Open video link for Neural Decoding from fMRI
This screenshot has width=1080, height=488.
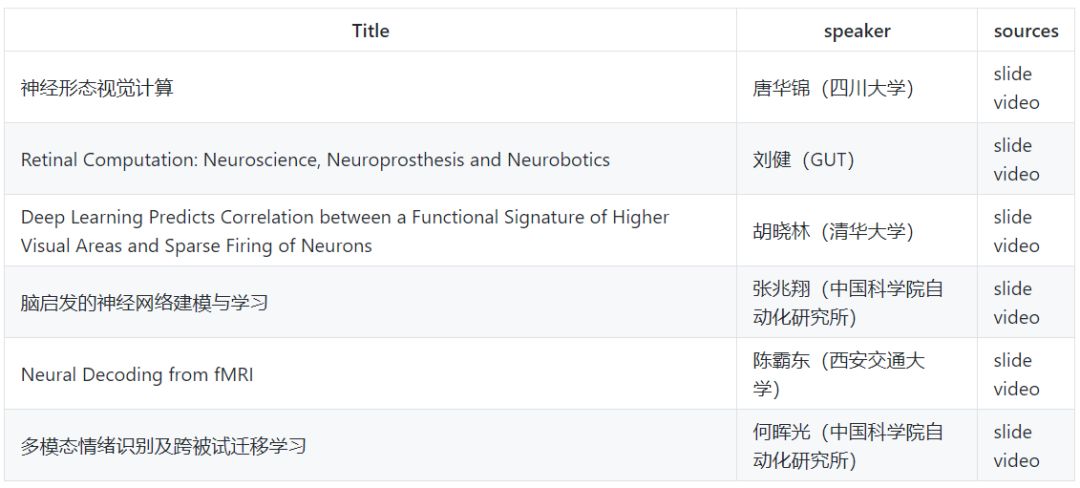click(1016, 389)
